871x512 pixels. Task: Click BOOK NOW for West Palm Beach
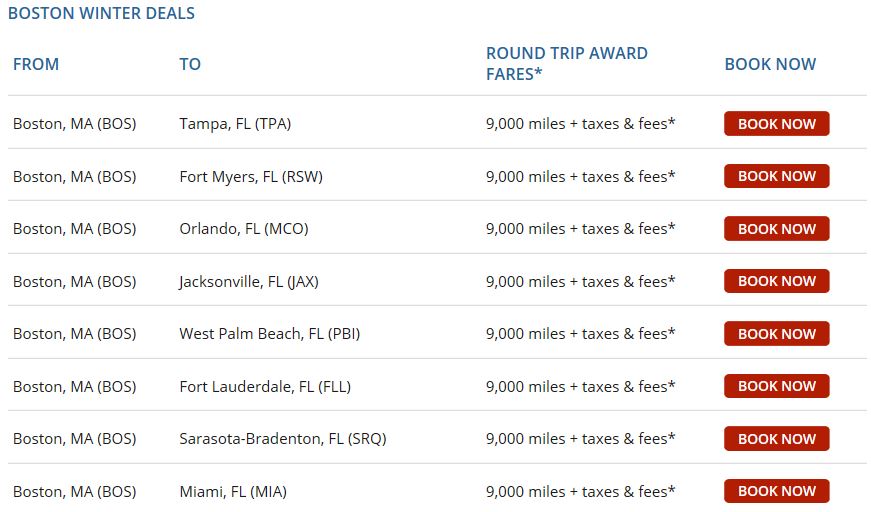click(x=776, y=334)
